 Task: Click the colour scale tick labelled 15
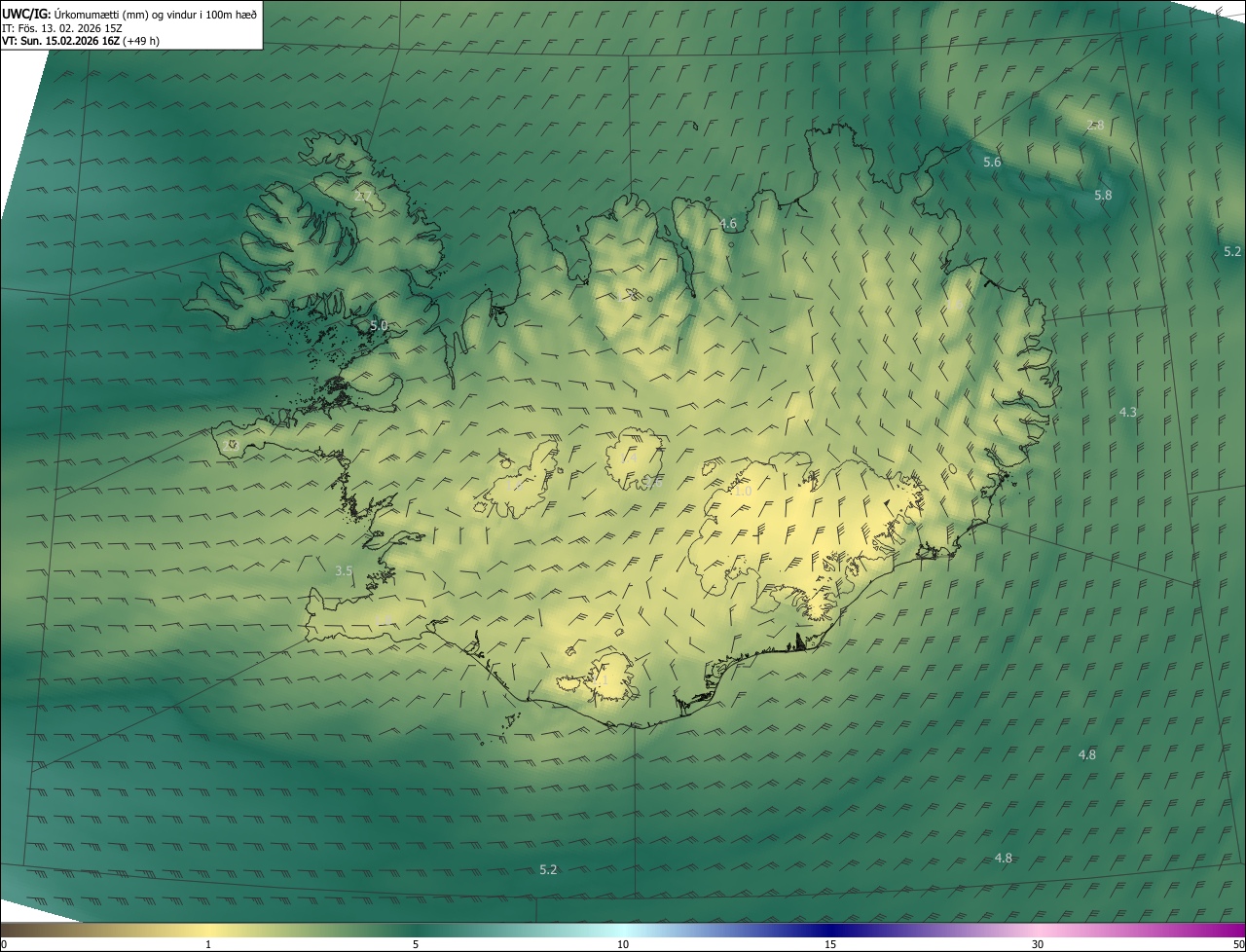coord(830,944)
